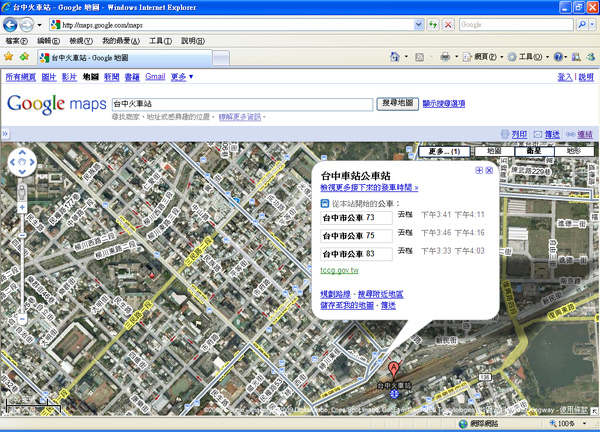
Task: Click the 連結 link in map toolbar
Action: click(x=585, y=134)
